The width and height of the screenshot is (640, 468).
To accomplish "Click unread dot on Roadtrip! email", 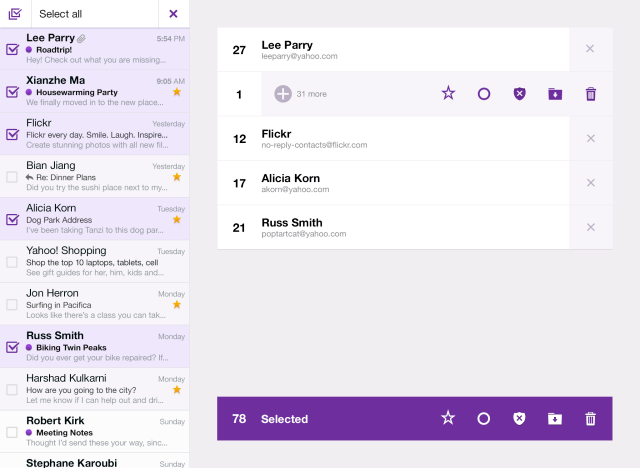I will tap(29, 50).
